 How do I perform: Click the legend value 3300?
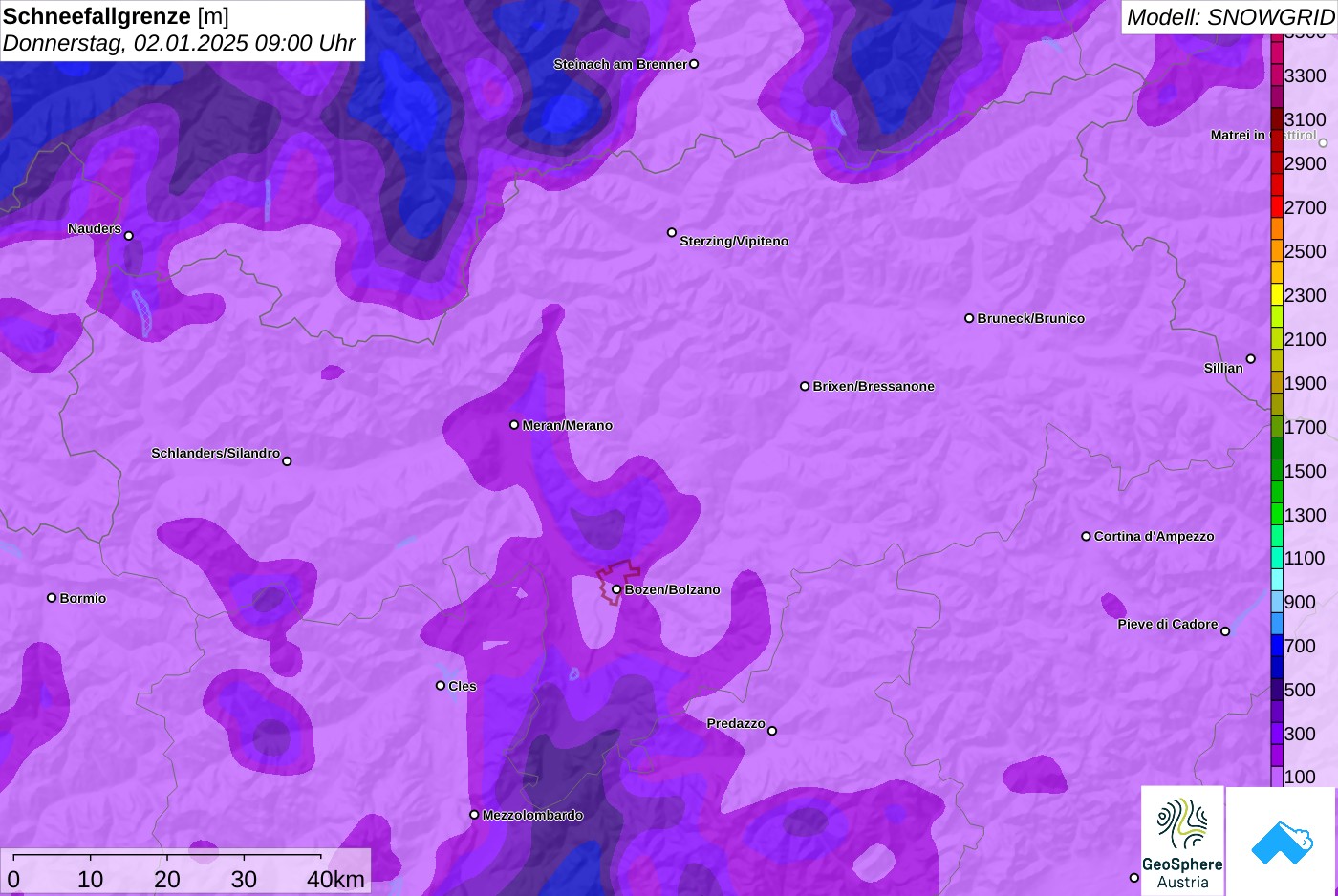pos(1305,75)
